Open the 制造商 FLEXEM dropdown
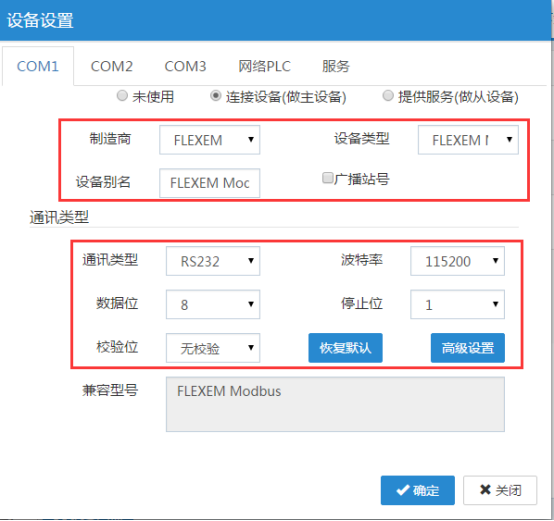554x521 pixels. 210,140
